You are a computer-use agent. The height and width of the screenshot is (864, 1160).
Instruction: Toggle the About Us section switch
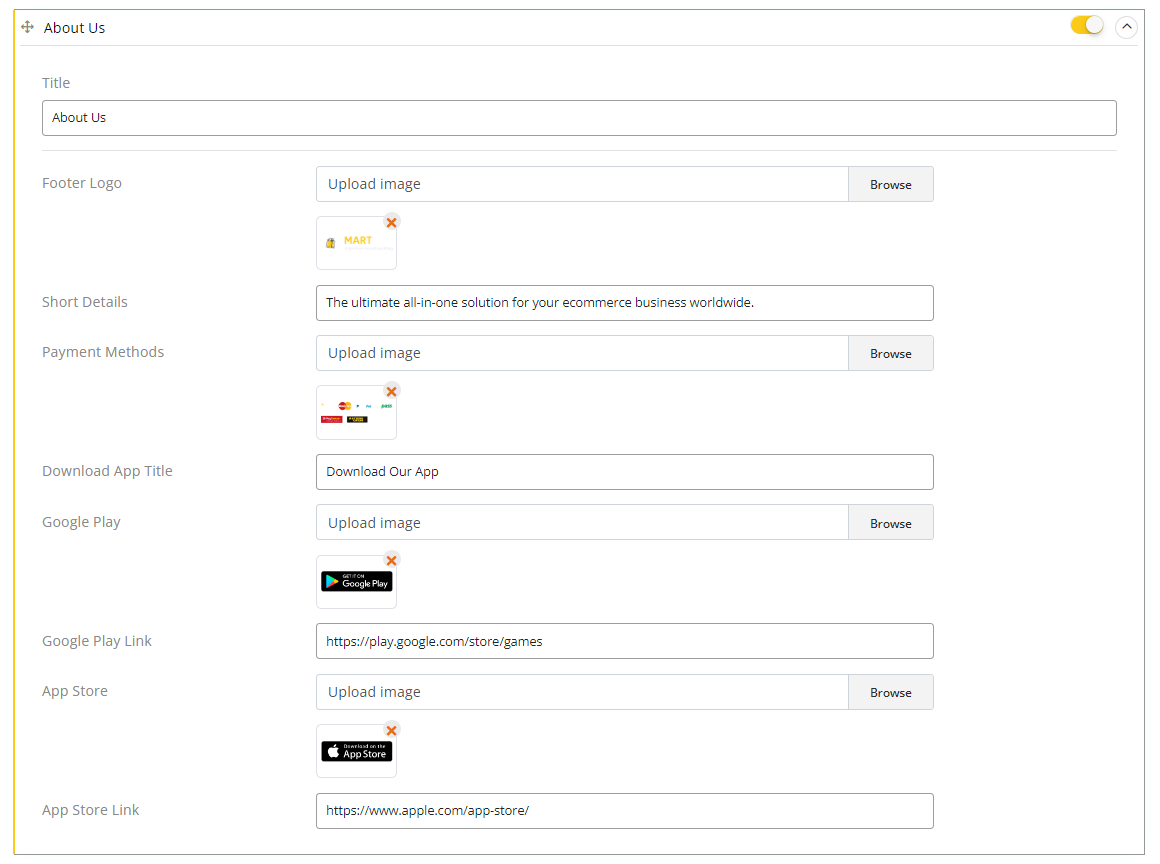pos(1086,26)
